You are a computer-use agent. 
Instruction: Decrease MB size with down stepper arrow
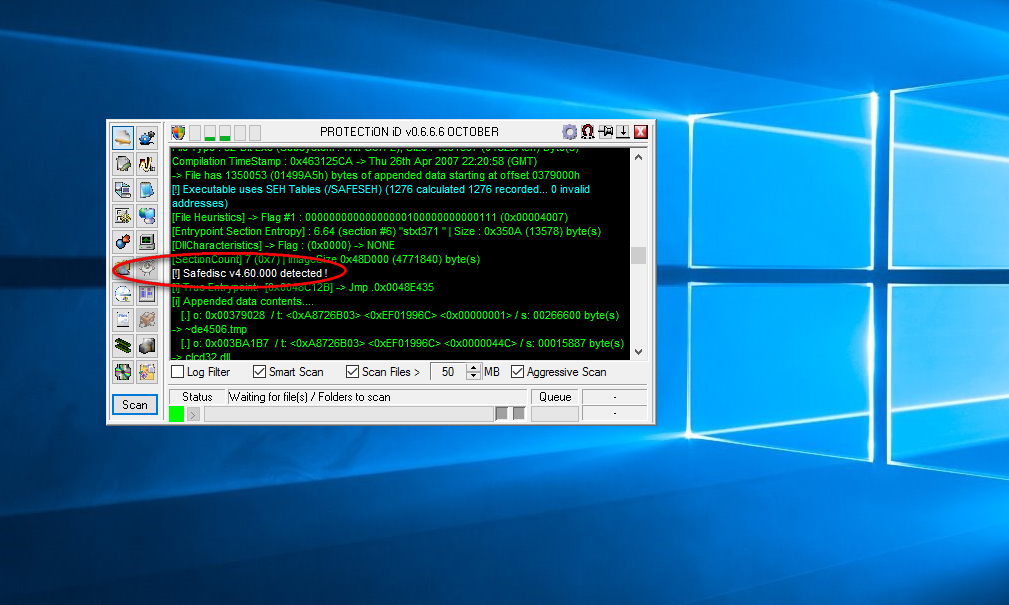[474, 376]
